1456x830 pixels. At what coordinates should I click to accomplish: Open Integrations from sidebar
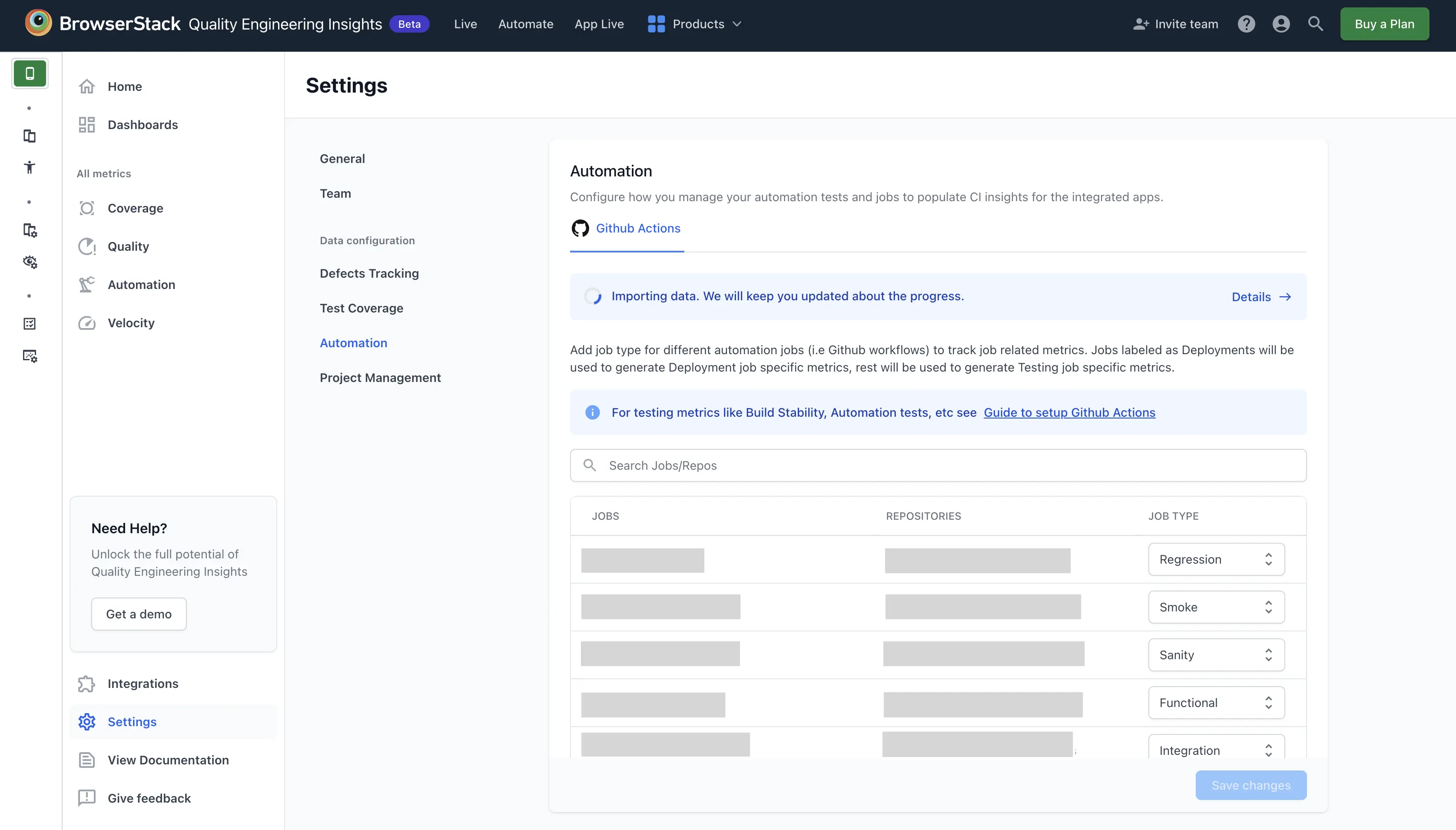click(x=143, y=684)
